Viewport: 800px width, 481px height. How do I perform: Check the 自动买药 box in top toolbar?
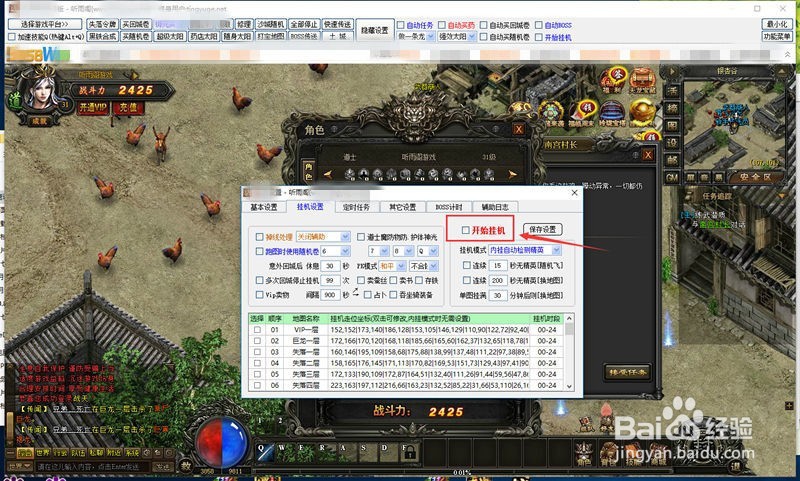click(x=442, y=24)
